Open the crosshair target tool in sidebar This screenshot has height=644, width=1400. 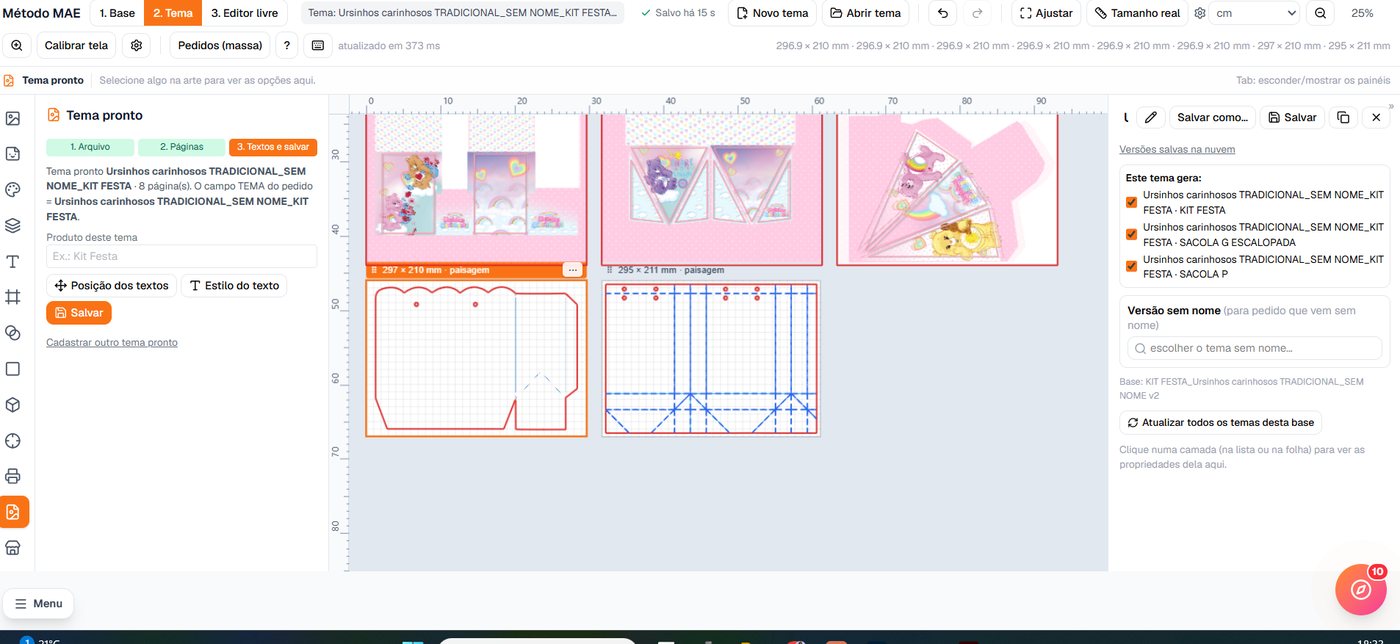click(x=13, y=440)
